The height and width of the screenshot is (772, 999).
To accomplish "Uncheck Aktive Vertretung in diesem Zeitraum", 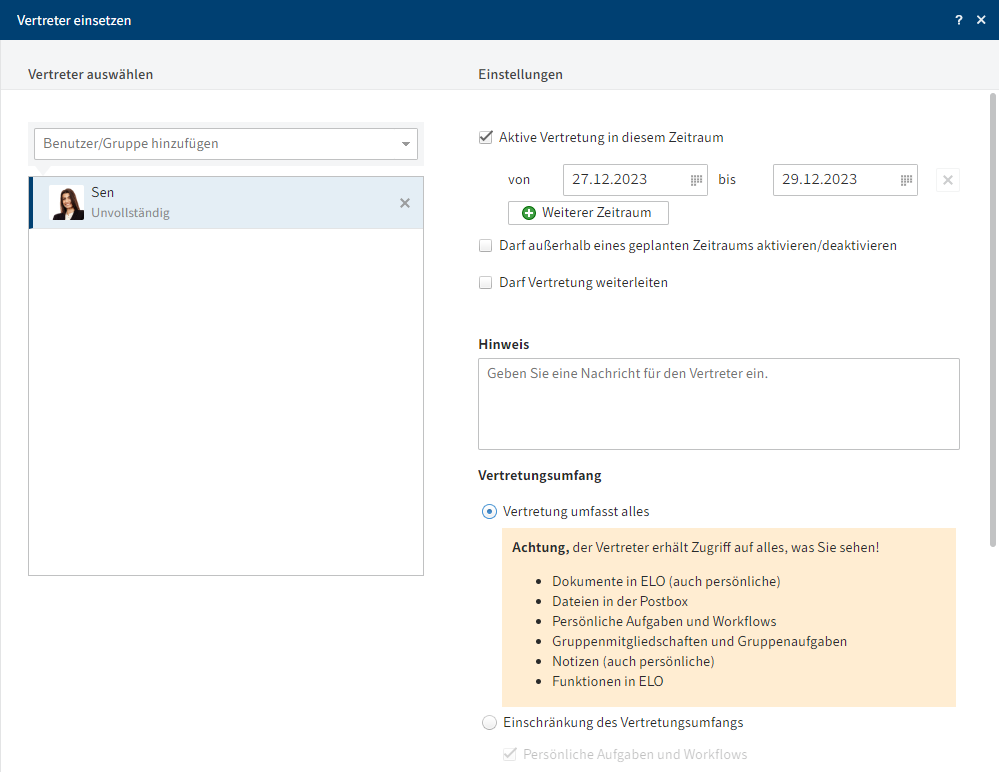I will point(485,138).
